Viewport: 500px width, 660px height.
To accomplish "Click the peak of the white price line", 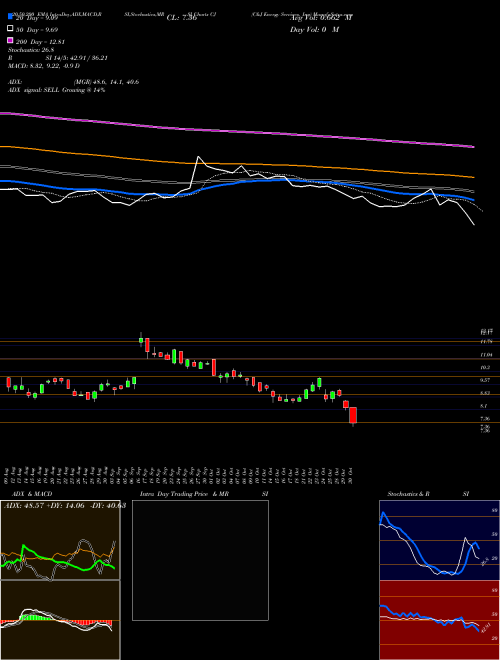I will click(x=198, y=157).
